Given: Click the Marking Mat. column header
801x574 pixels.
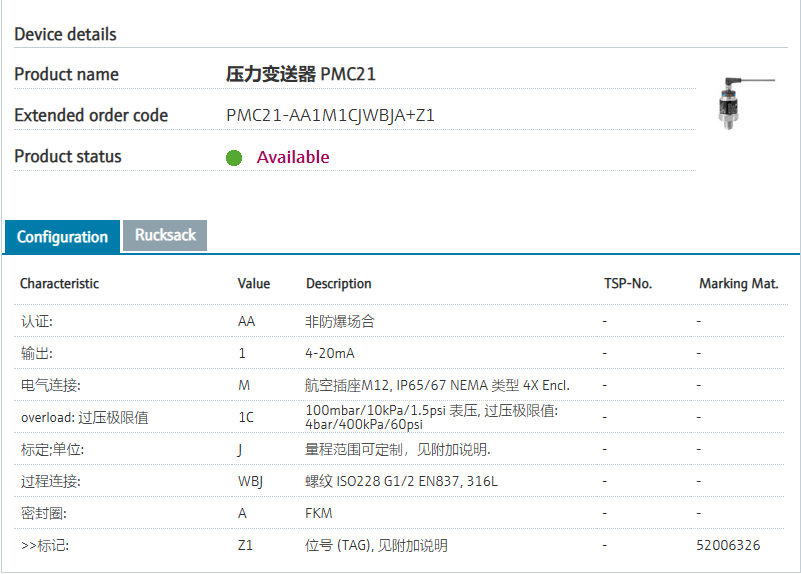Looking at the screenshot, I should point(738,284).
